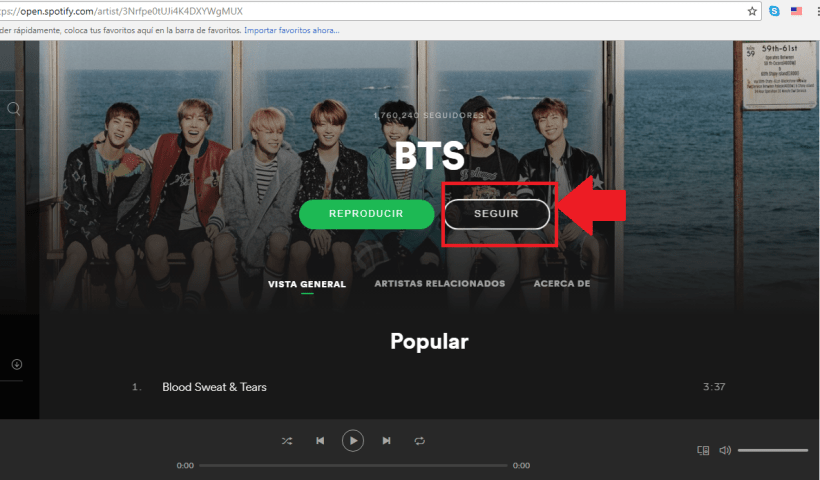Toggle shuffle playback
The height and width of the screenshot is (480, 820).
287,441
